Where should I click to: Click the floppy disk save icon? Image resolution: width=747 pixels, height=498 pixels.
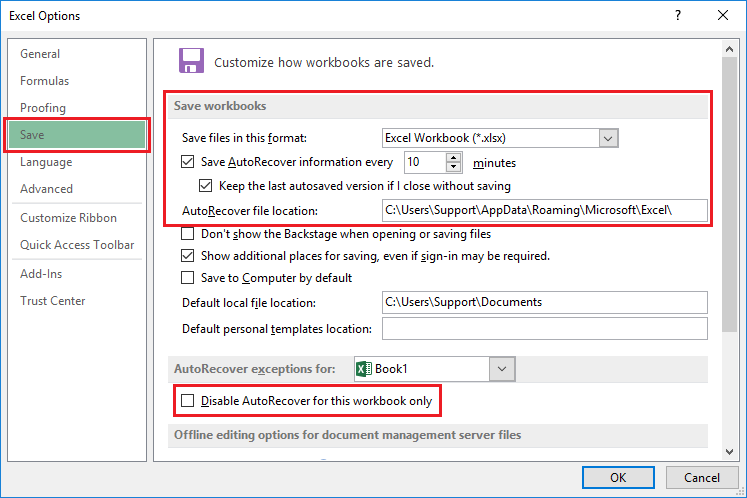pos(190,60)
